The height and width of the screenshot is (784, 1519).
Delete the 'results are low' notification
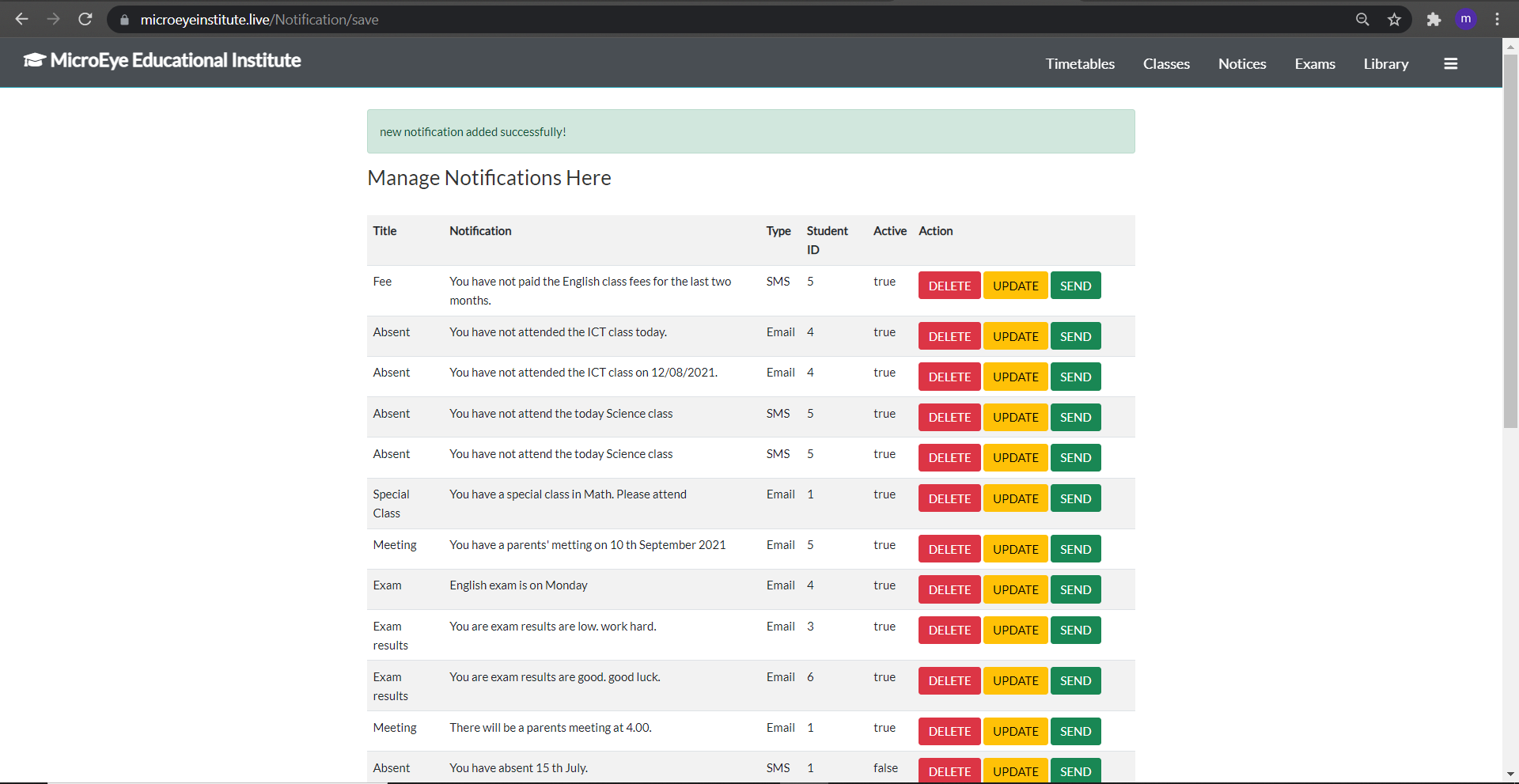949,630
